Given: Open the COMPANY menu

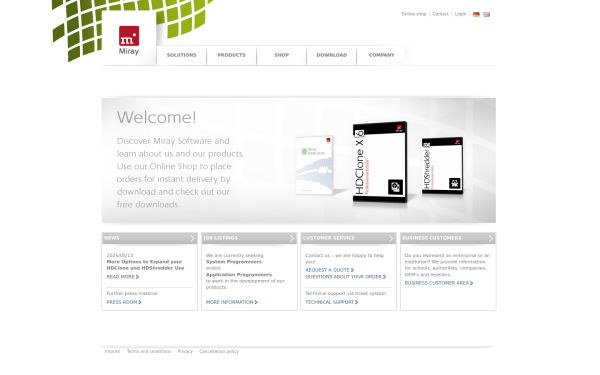Looking at the screenshot, I should click(382, 55).
